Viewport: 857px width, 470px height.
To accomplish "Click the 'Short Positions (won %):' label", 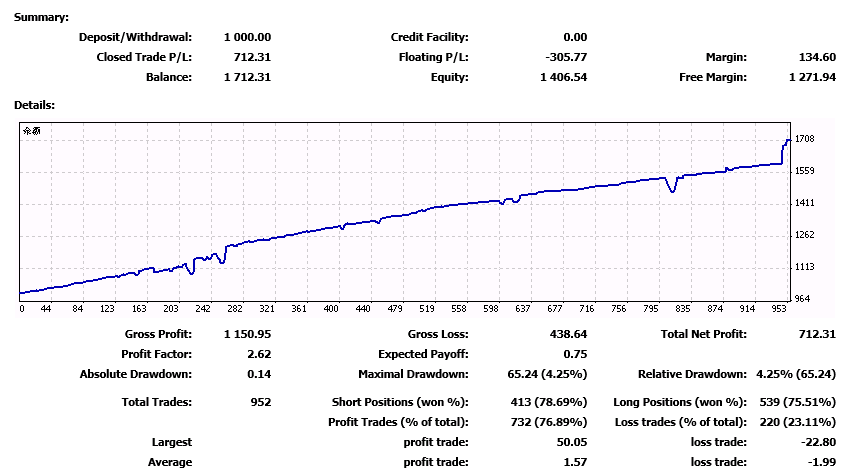I will pos(400,402).
